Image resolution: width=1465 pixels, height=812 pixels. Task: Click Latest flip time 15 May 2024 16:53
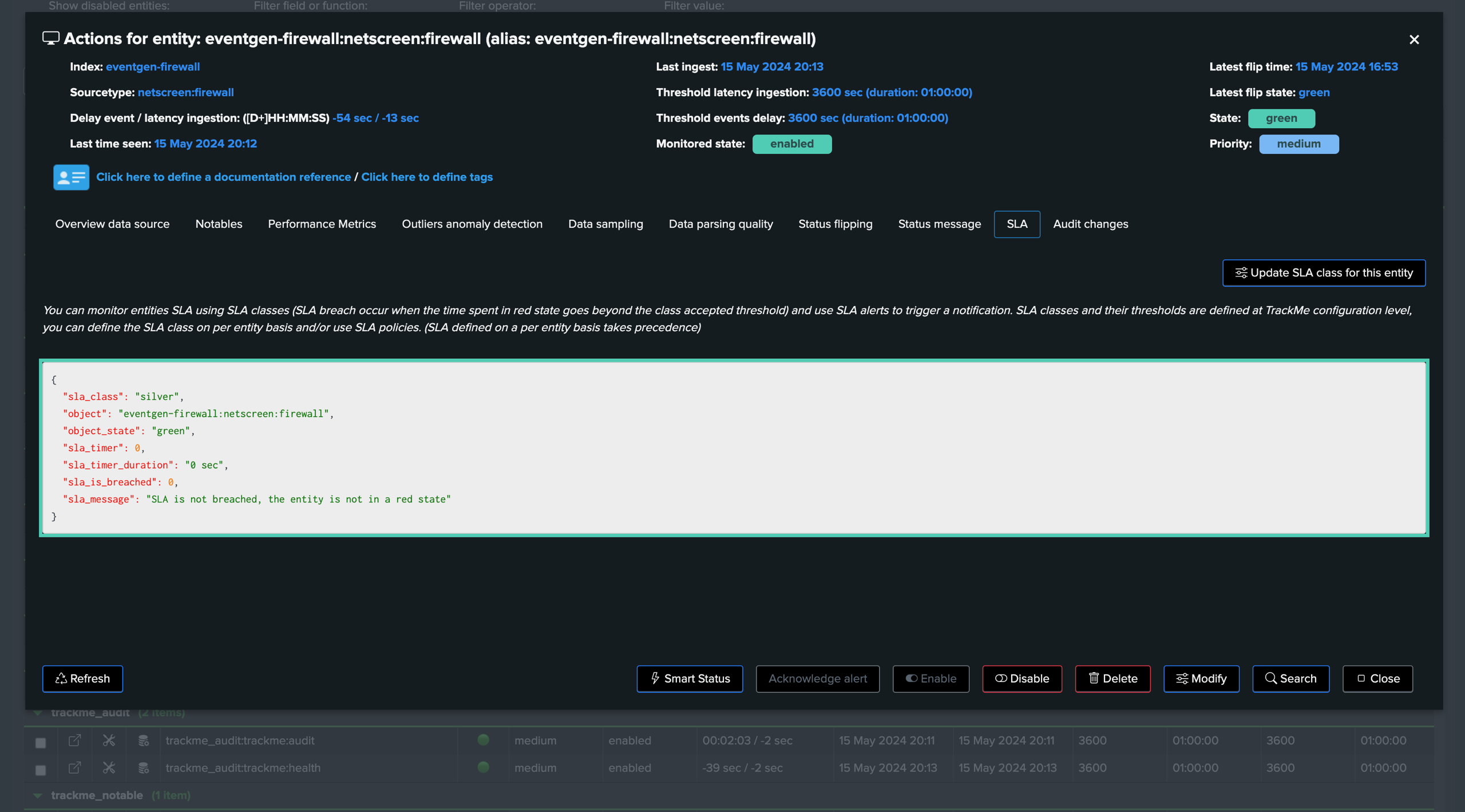pyautogui.click(x=1346, y=67)
